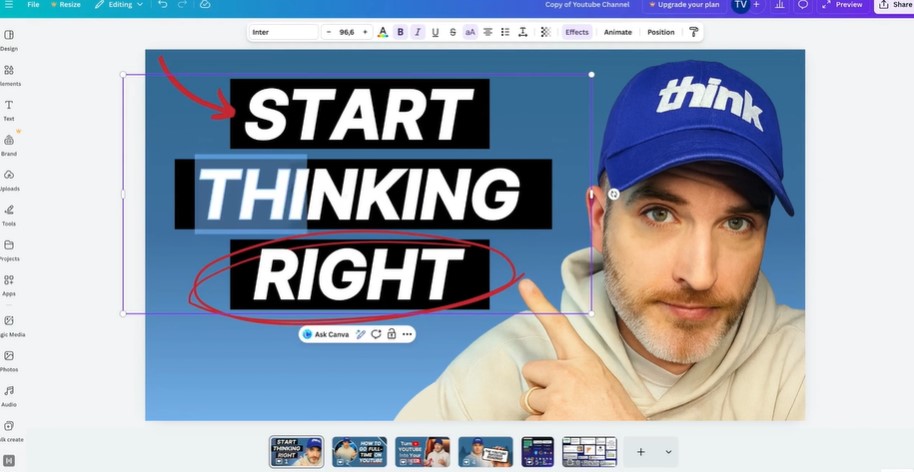Toggle underline on selected text

pos(435,32)
